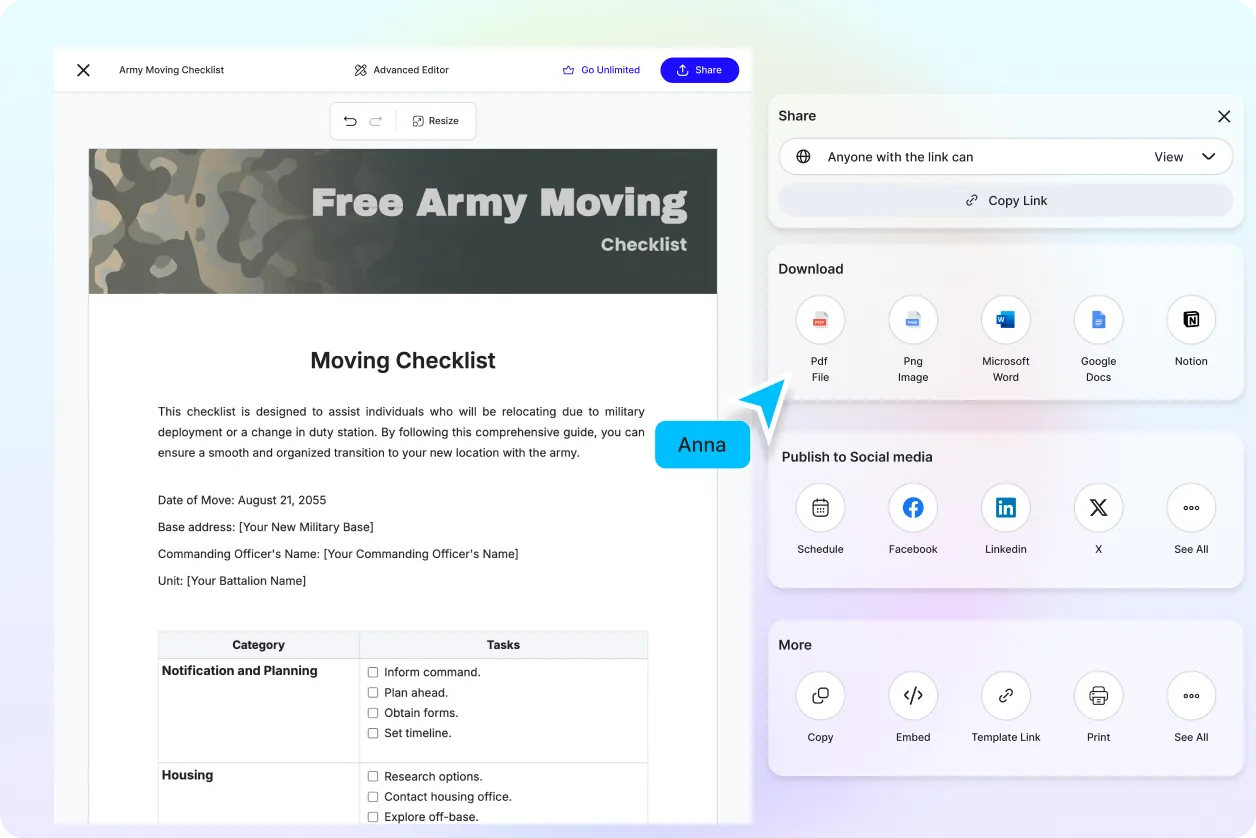Check the Contact housing office task

tap(373, 797)
